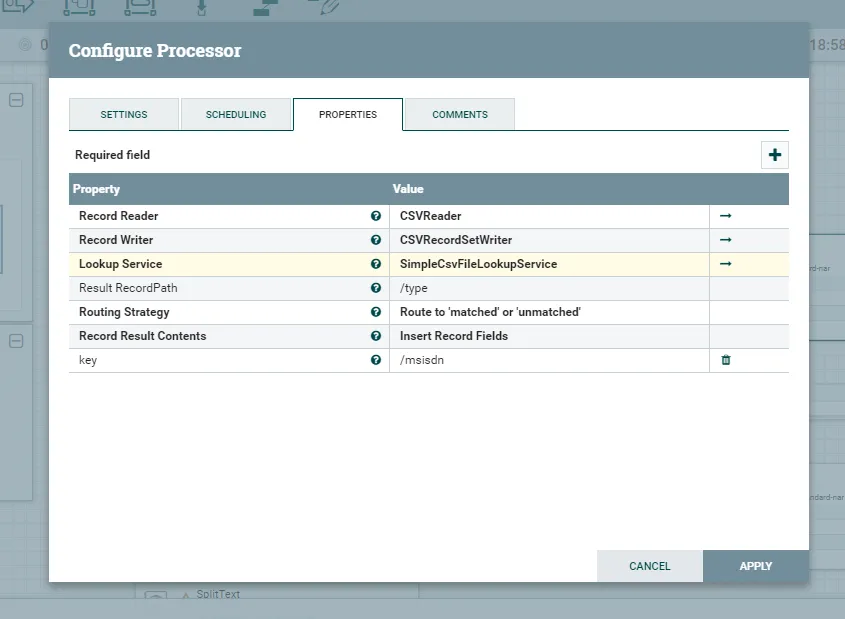Open help for Lookup Service property
Screen dimensions: 845x619
click(376, 264)
